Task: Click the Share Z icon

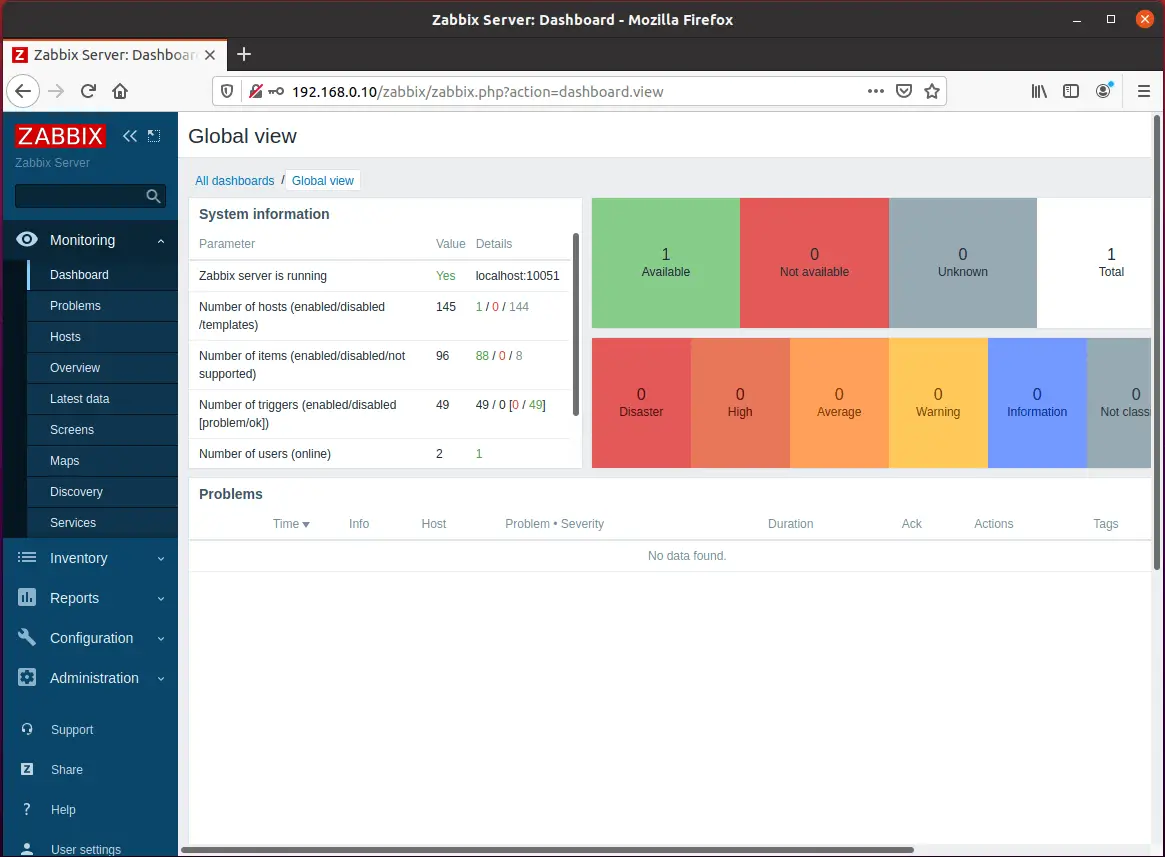Action: click(27, 769)
